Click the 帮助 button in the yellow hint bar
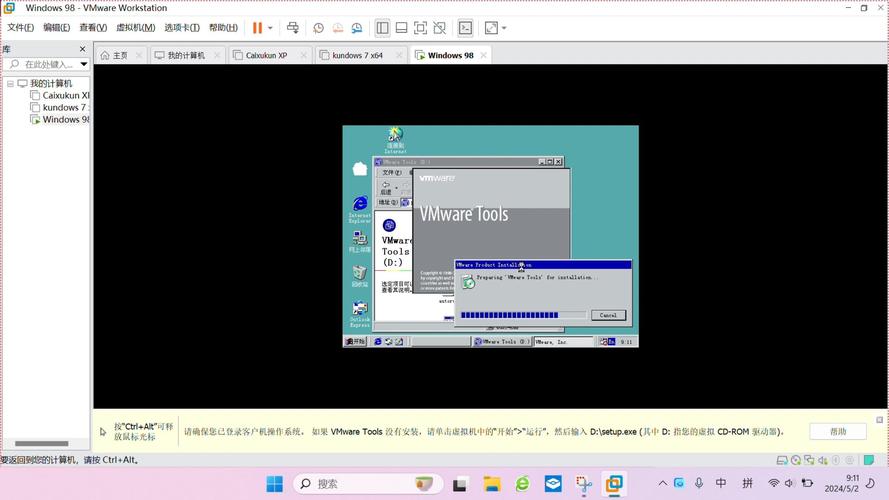Image resolution: width=889 pixels, height=500 pixels. (x=838, y=431)
